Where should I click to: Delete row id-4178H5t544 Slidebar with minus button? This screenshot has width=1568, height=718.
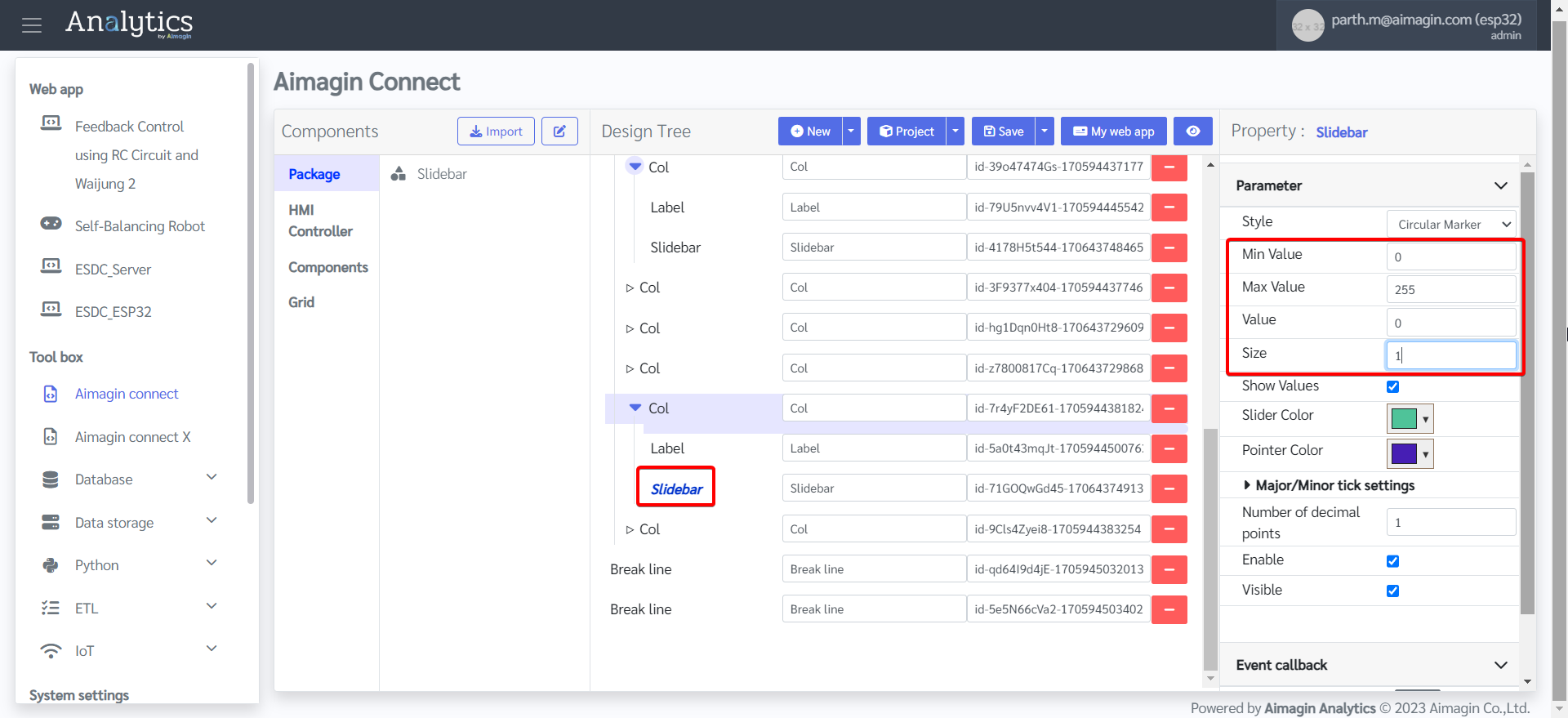click(1169, 248)
